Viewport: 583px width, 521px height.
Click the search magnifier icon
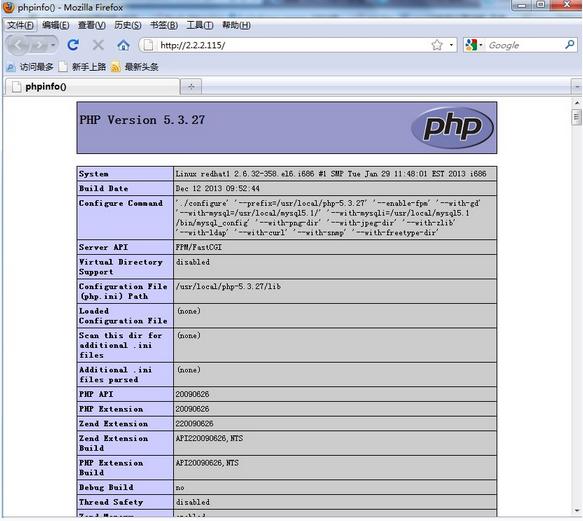(x=569, y=45)
